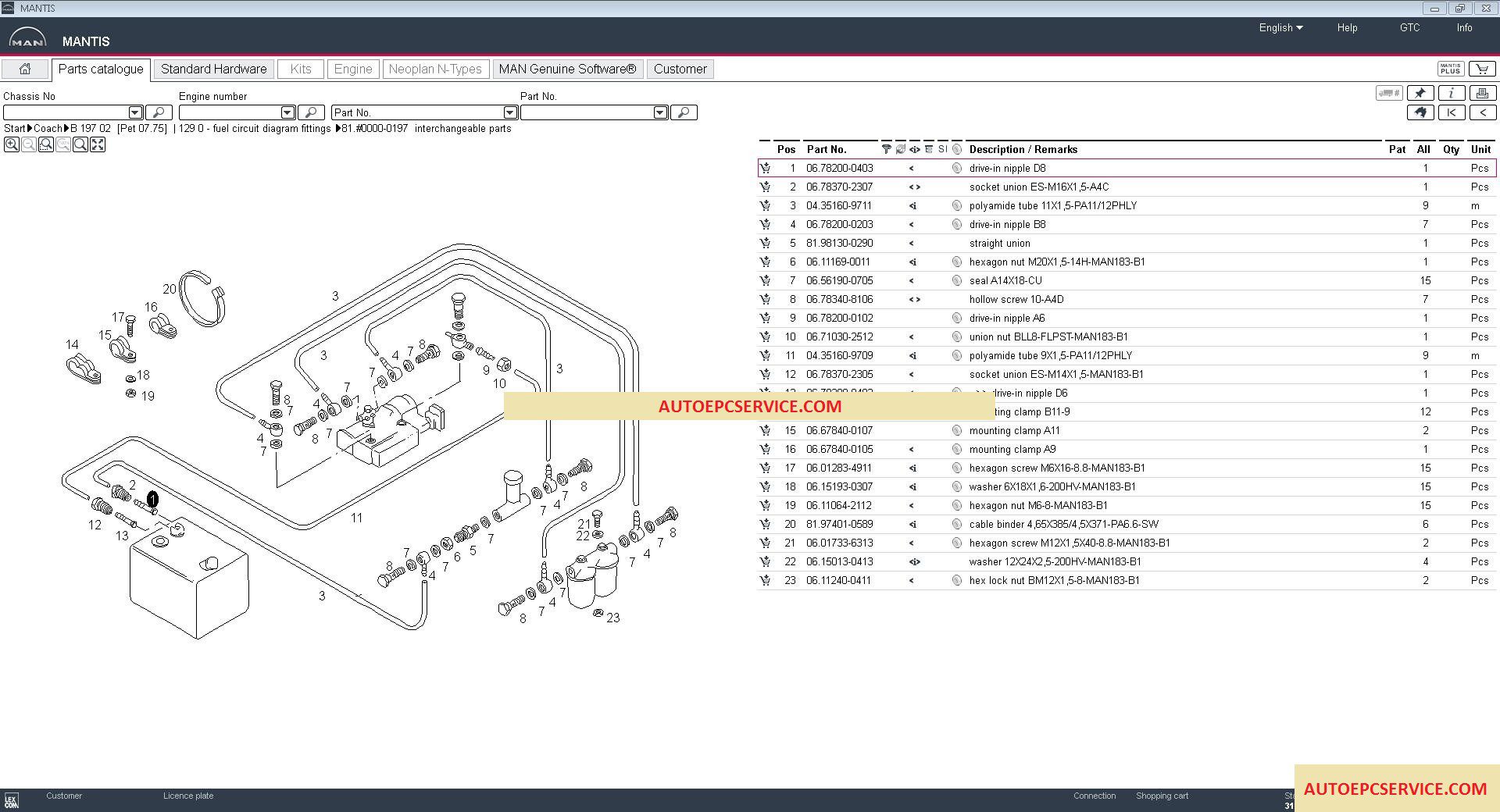
Task: Open the Engine tab
Action: pos(353,69)
